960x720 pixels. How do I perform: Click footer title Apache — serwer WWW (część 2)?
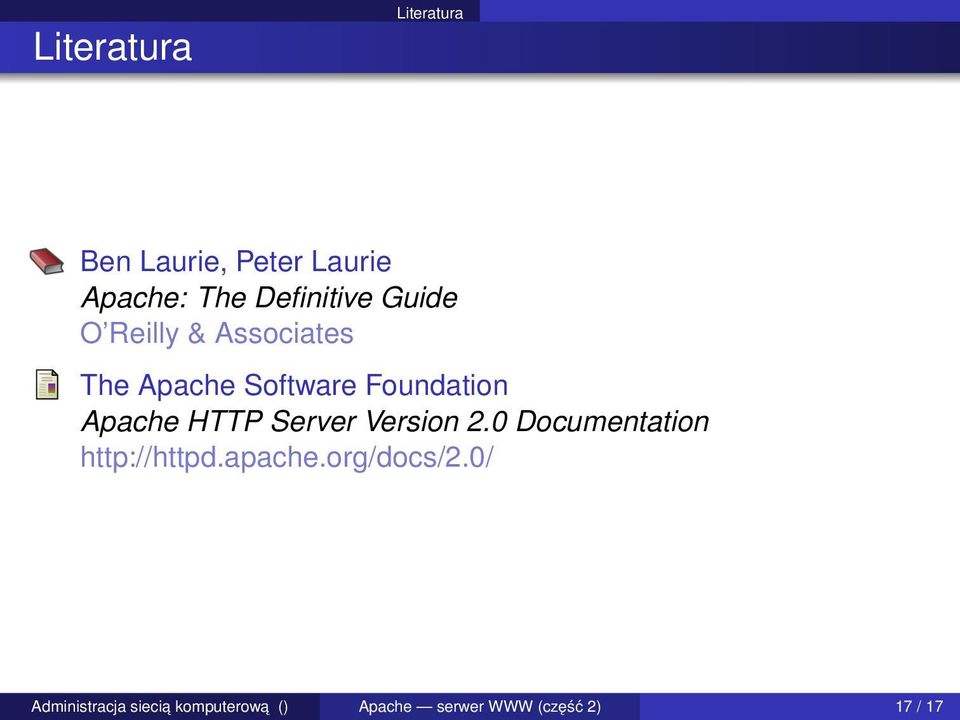pyautogui.click(x=480, y=707)
